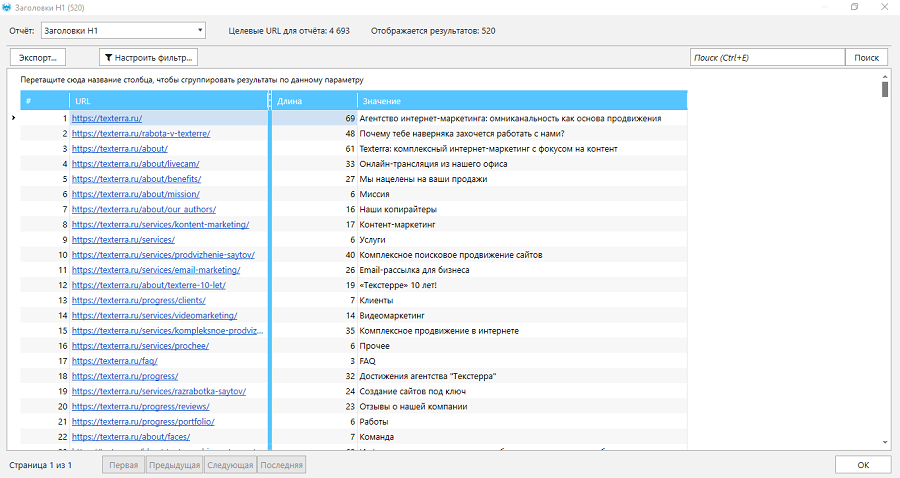This screenshot has width=900, height=478.
Task: Click the Экспорт button
Action: pyautogui.click(x=38, y=57)
